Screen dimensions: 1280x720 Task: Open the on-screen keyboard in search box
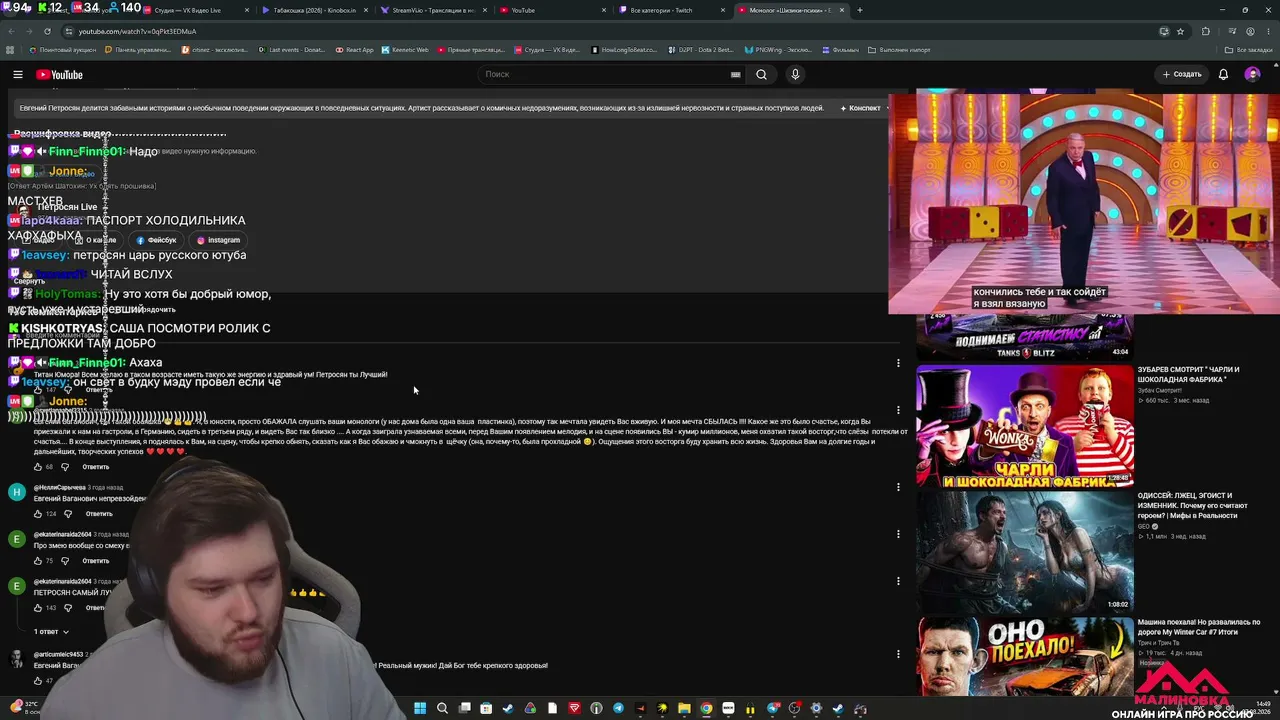[x=736, y=75]
